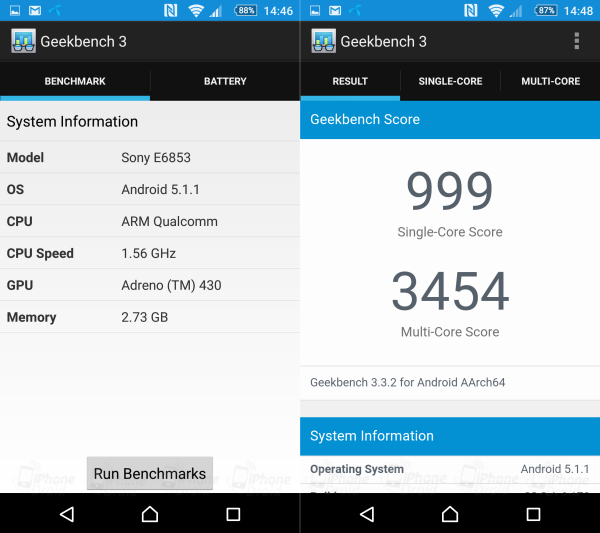Image resolution: width=600 pixels, height=533 pixels.
Task: Tap email notification icon in left status bar
Action: (x=35, y=10)
